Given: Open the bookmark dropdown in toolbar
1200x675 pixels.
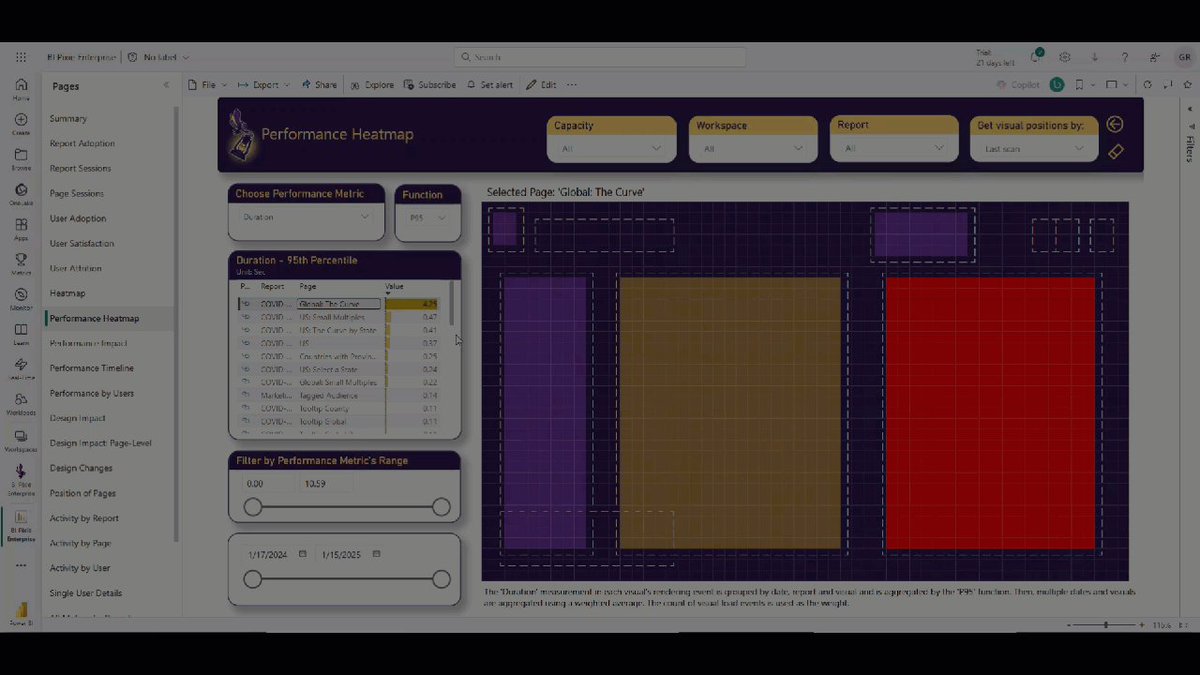Looking at the screenshot, I should click(1084, 85).
